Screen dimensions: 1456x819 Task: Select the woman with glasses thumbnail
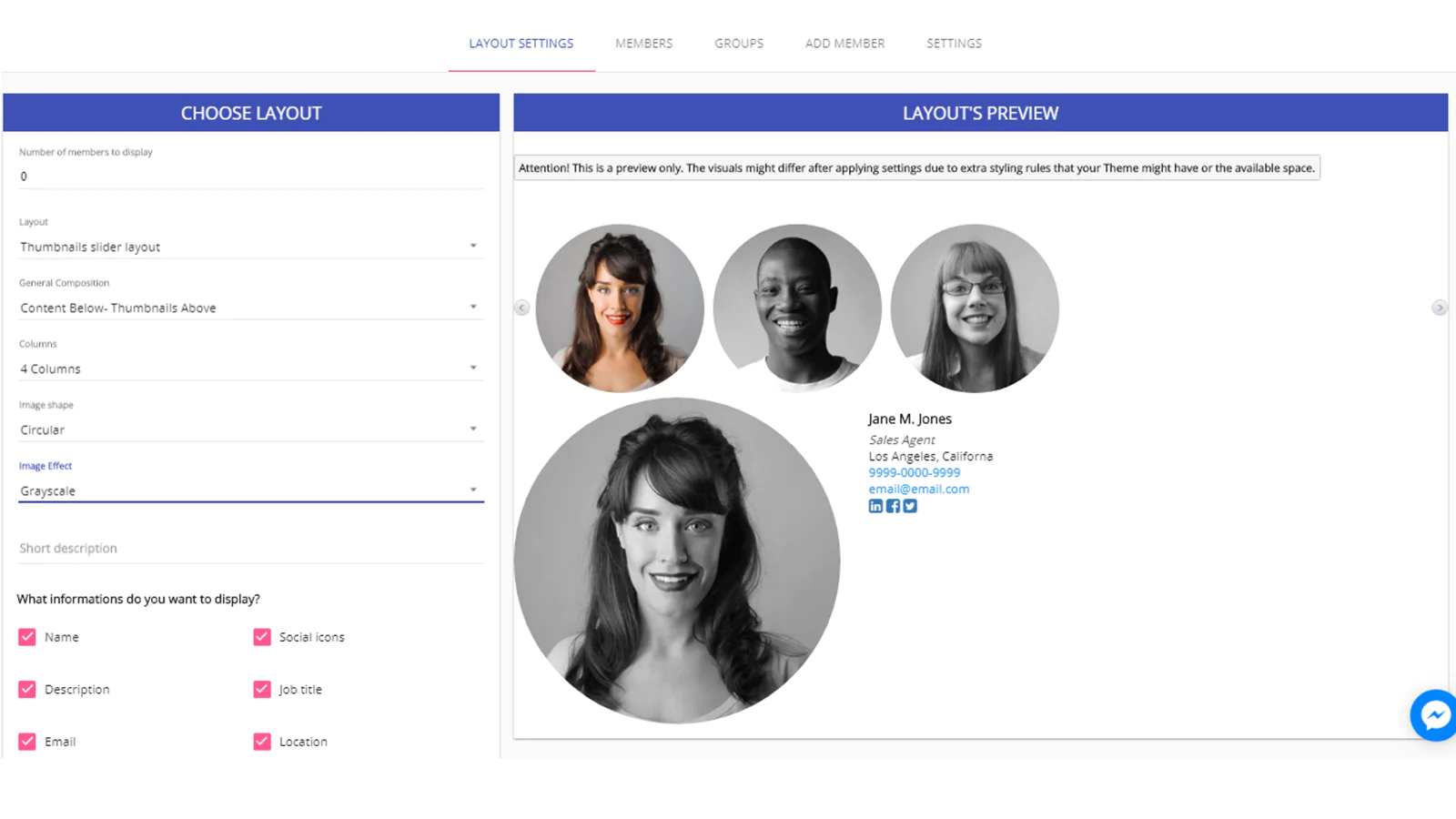point(975,308)
